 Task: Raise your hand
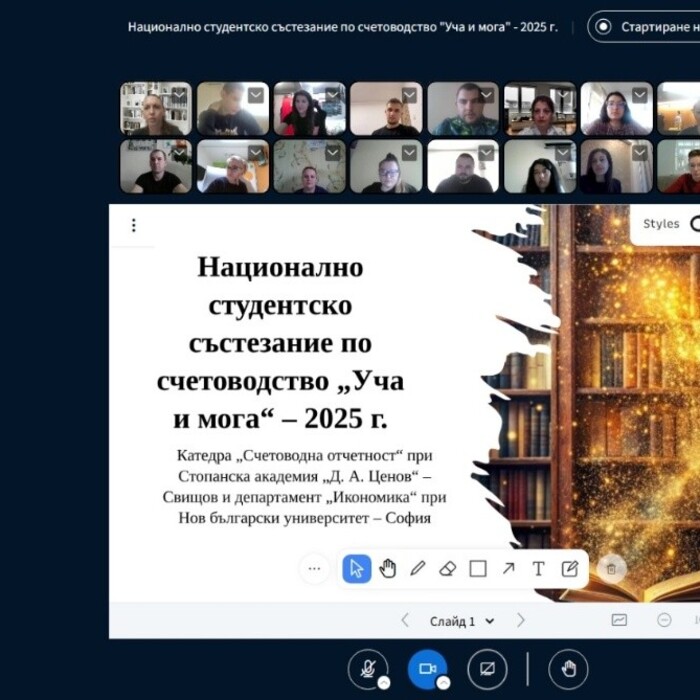click(568, 668)
